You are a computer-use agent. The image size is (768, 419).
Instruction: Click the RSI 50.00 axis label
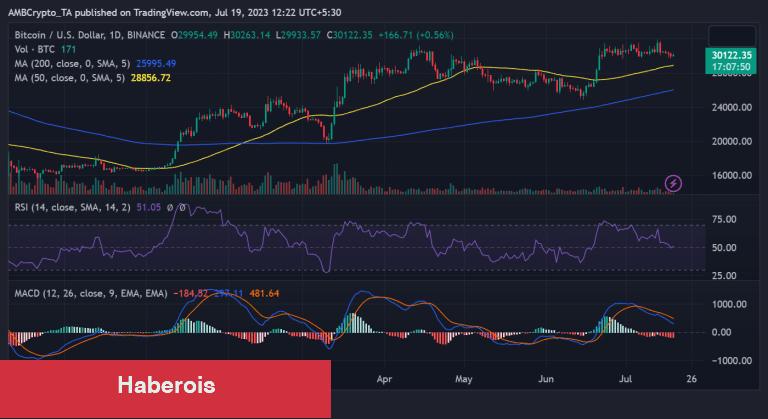[x=724, y=248]
